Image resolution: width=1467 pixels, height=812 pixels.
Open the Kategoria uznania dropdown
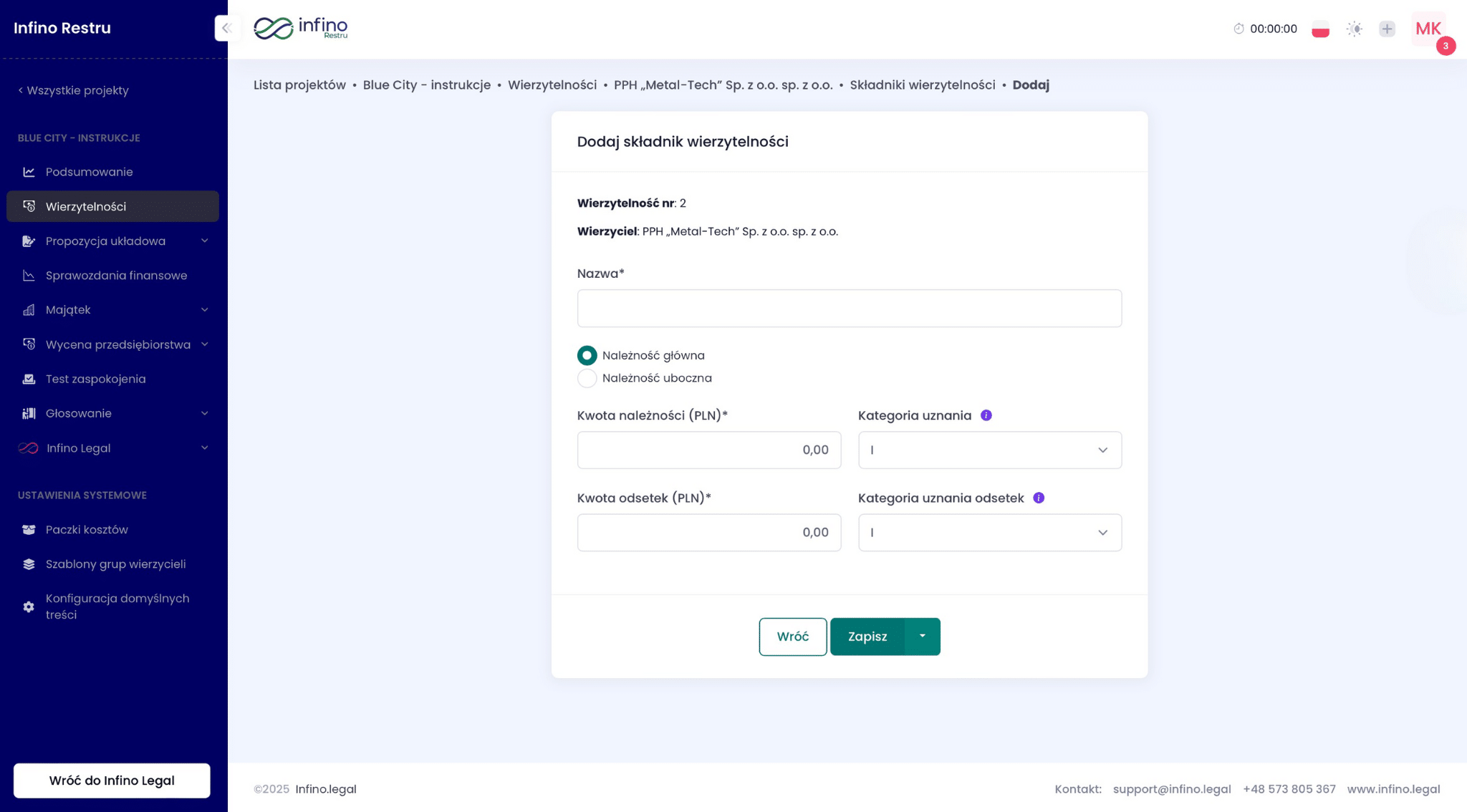coord(989,450)
